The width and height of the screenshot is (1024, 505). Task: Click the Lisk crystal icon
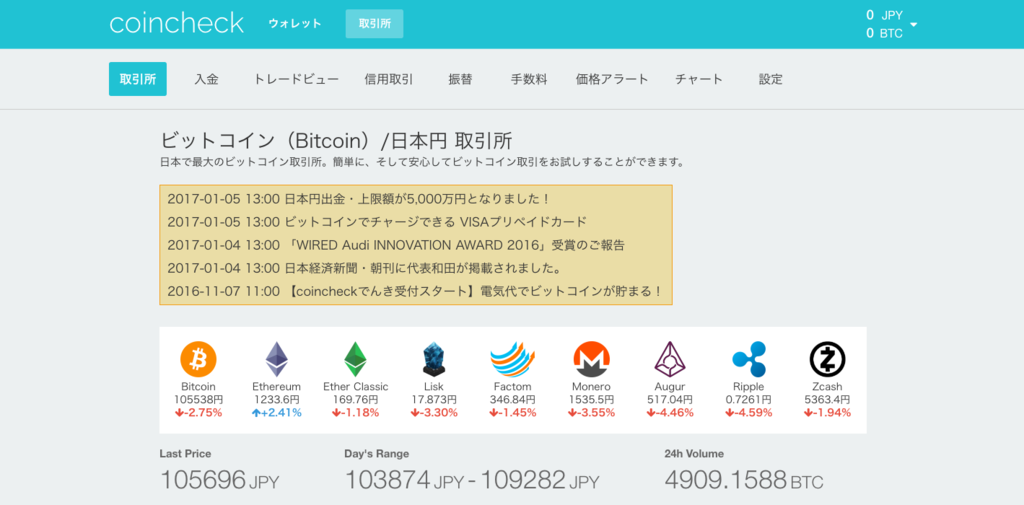[434, 359]
